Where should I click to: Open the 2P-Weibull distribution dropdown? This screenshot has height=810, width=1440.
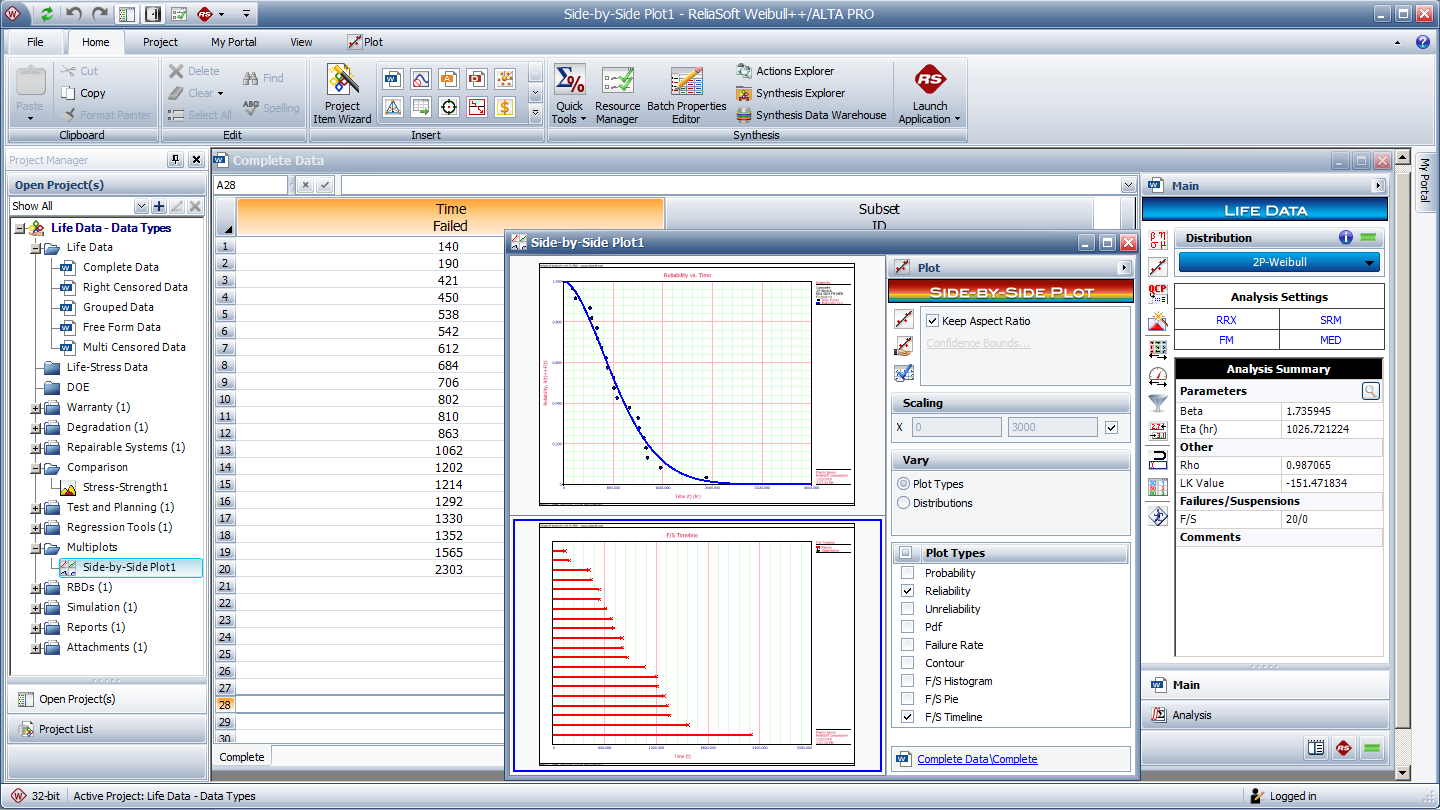[1279, 263]
